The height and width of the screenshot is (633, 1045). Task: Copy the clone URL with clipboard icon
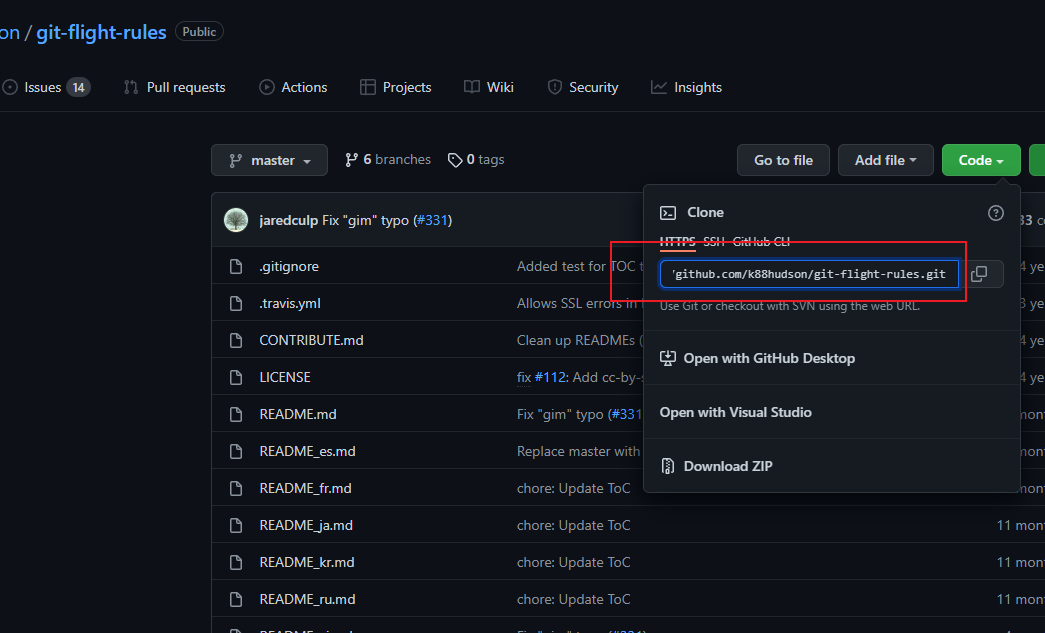978,274
